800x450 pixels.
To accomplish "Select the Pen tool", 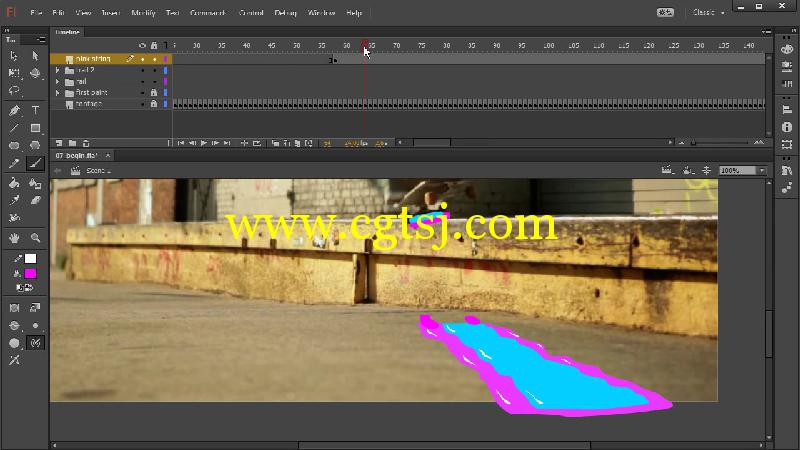I will 14,110.
